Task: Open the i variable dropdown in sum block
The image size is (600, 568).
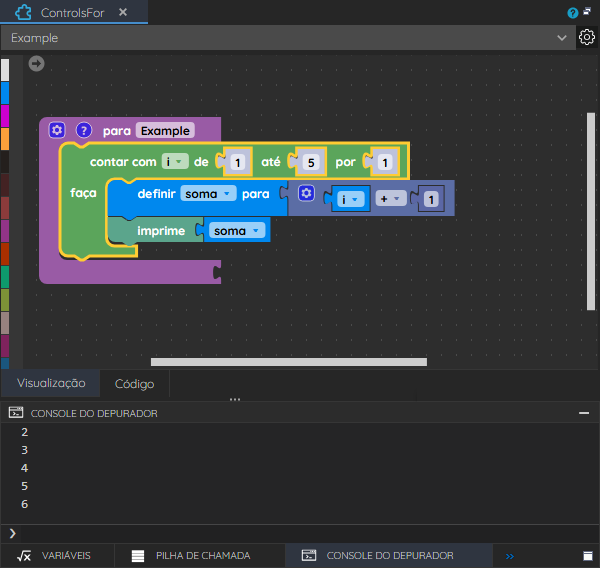Action: coord(350,199)
